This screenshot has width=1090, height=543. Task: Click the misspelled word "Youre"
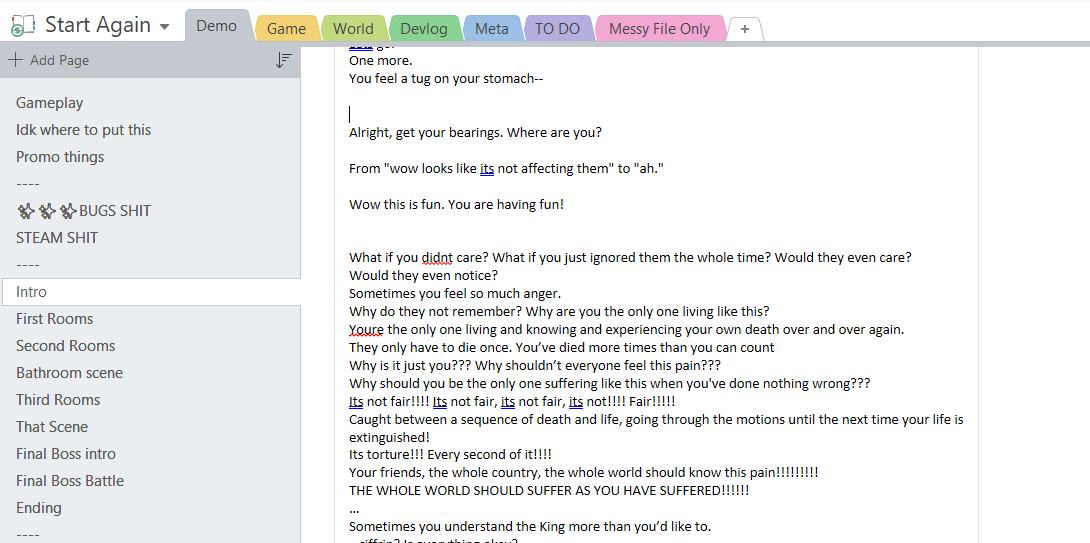[366, 330]
